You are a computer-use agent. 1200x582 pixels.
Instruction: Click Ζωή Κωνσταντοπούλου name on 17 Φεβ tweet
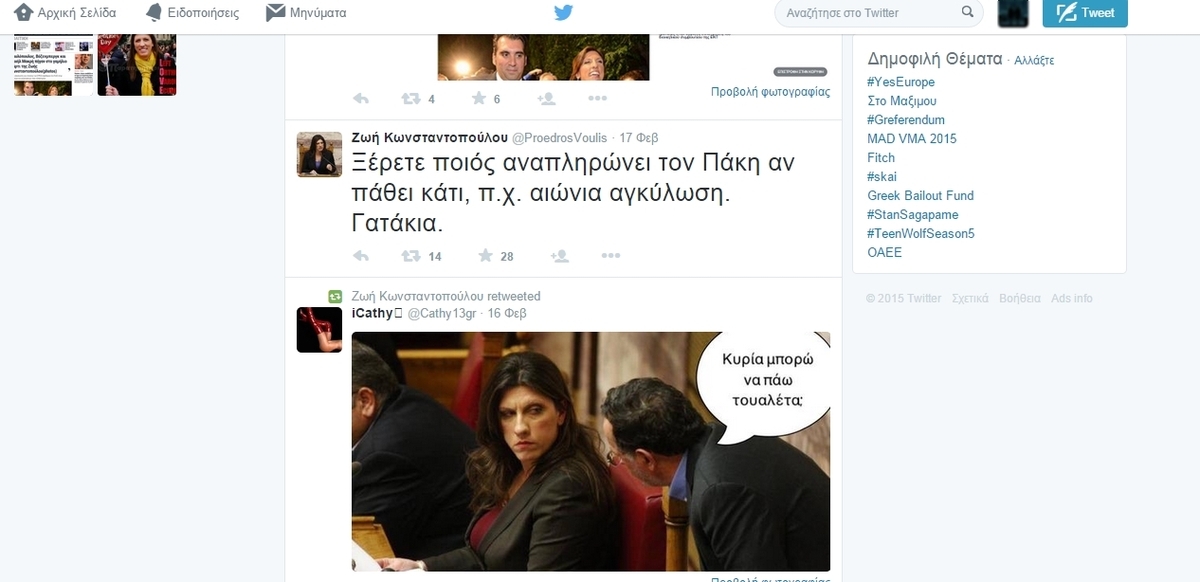coord(429,138)
